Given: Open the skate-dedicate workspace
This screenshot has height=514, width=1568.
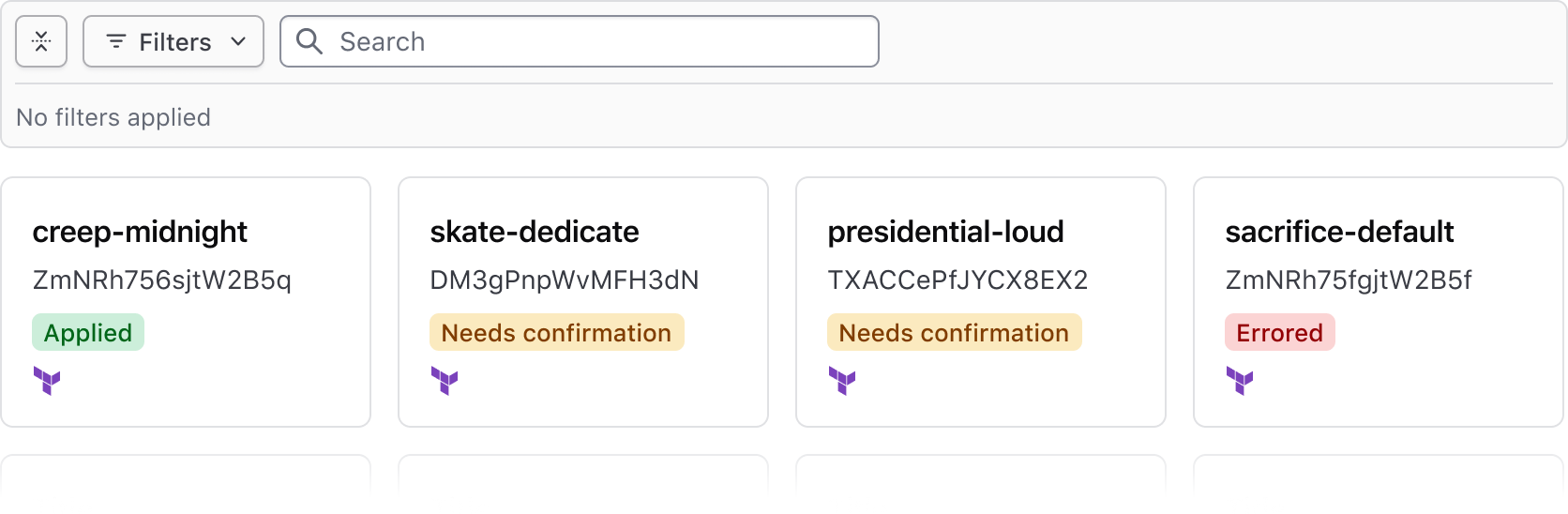Looking at the screenshot, I should click(534, 232).
